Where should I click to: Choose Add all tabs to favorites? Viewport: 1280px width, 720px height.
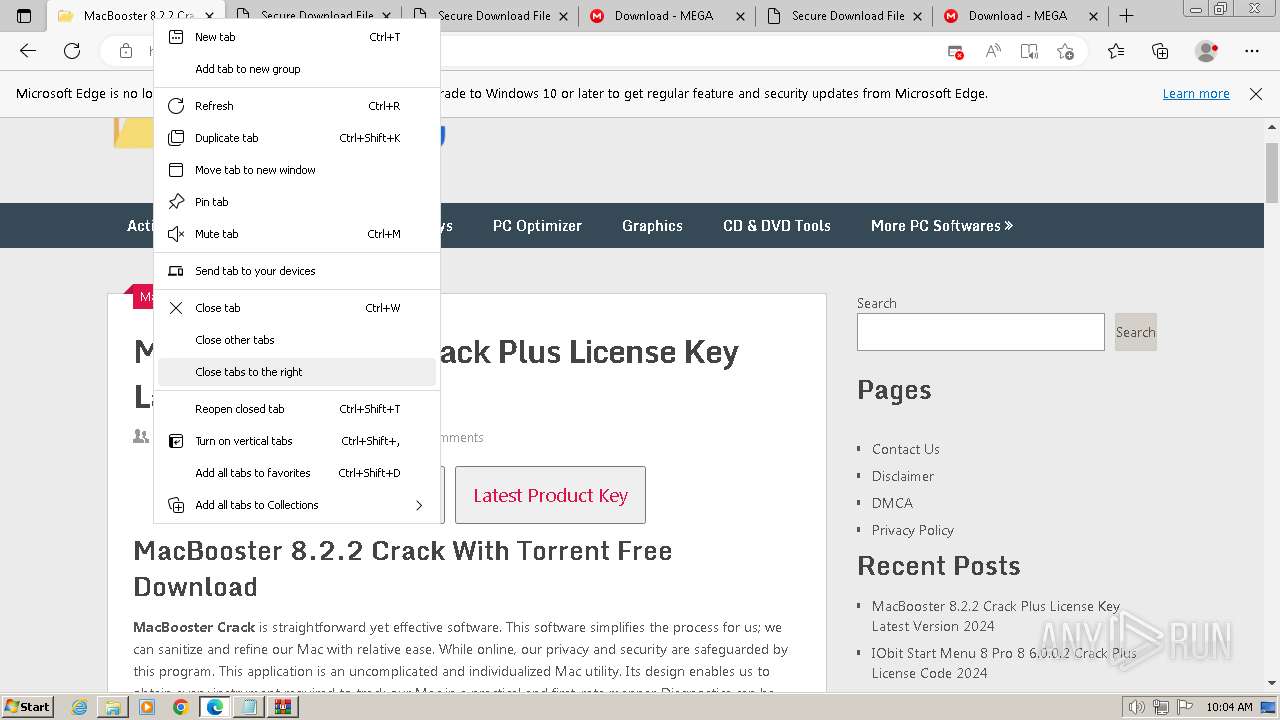[x=297, y=473]
